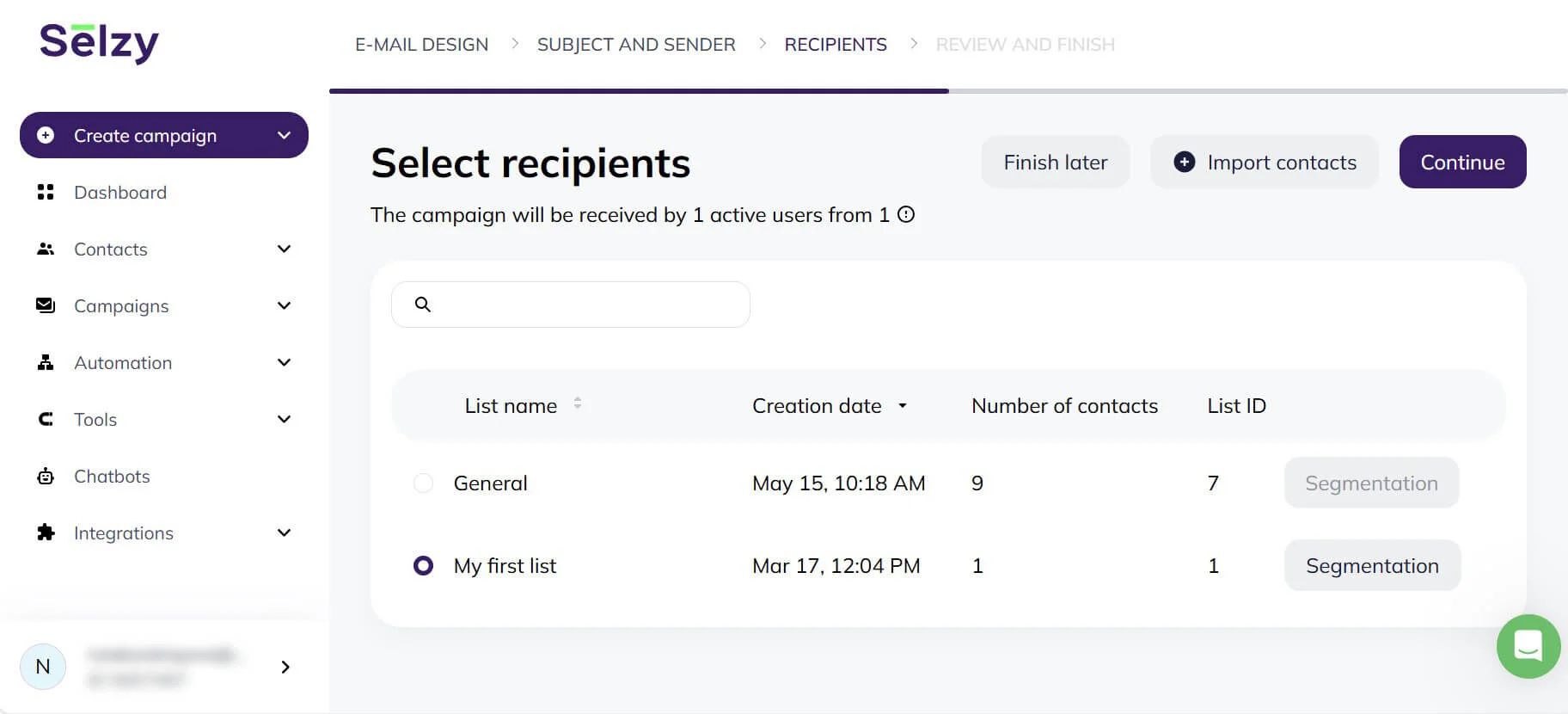Open Dashboard from sidebar
The width and height of the screenshot is (1568, 714).
point(120,192)
